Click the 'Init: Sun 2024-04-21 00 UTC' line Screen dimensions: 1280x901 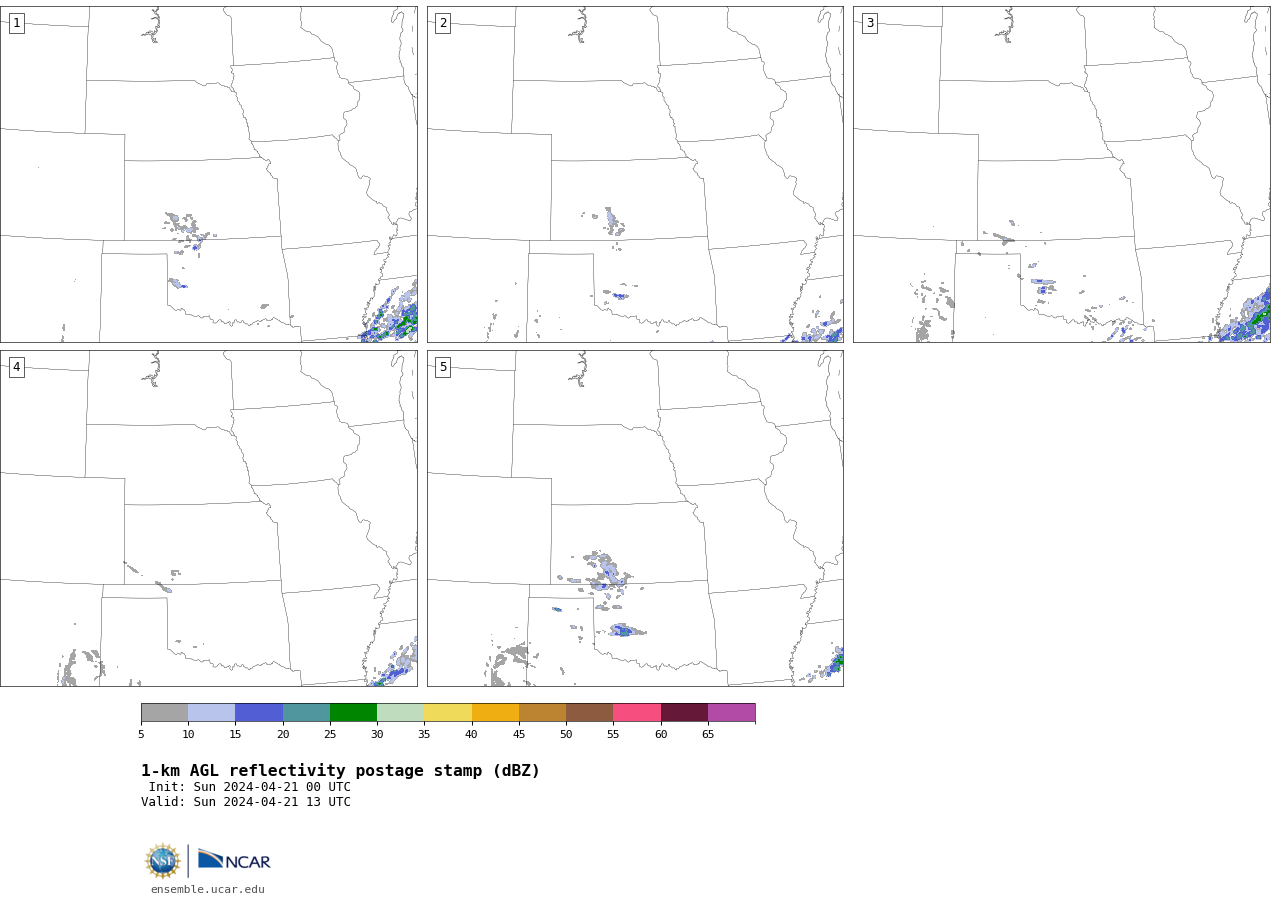(250, 787)
